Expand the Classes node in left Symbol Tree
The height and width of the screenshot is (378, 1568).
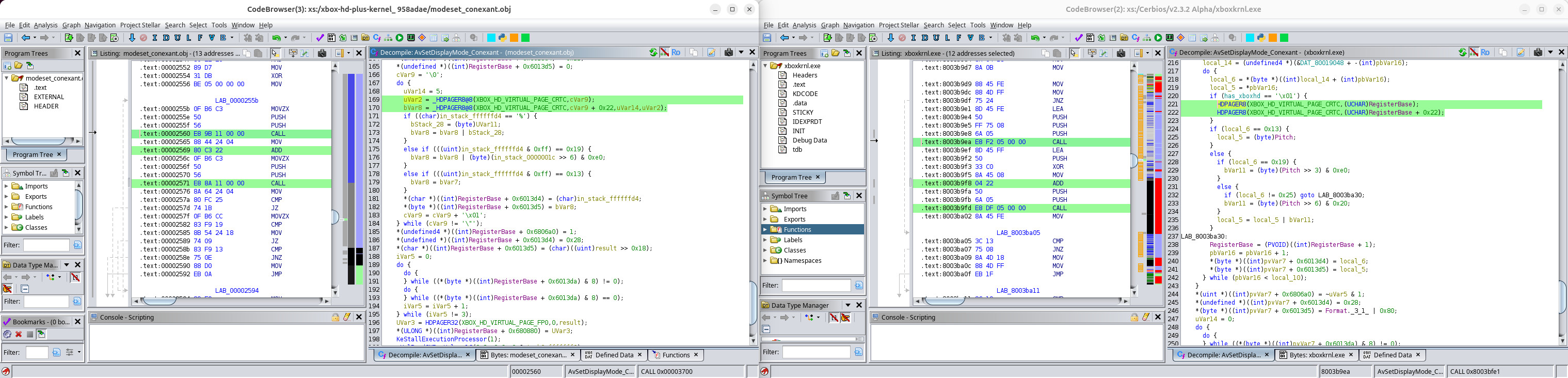[x=7, y=228]
